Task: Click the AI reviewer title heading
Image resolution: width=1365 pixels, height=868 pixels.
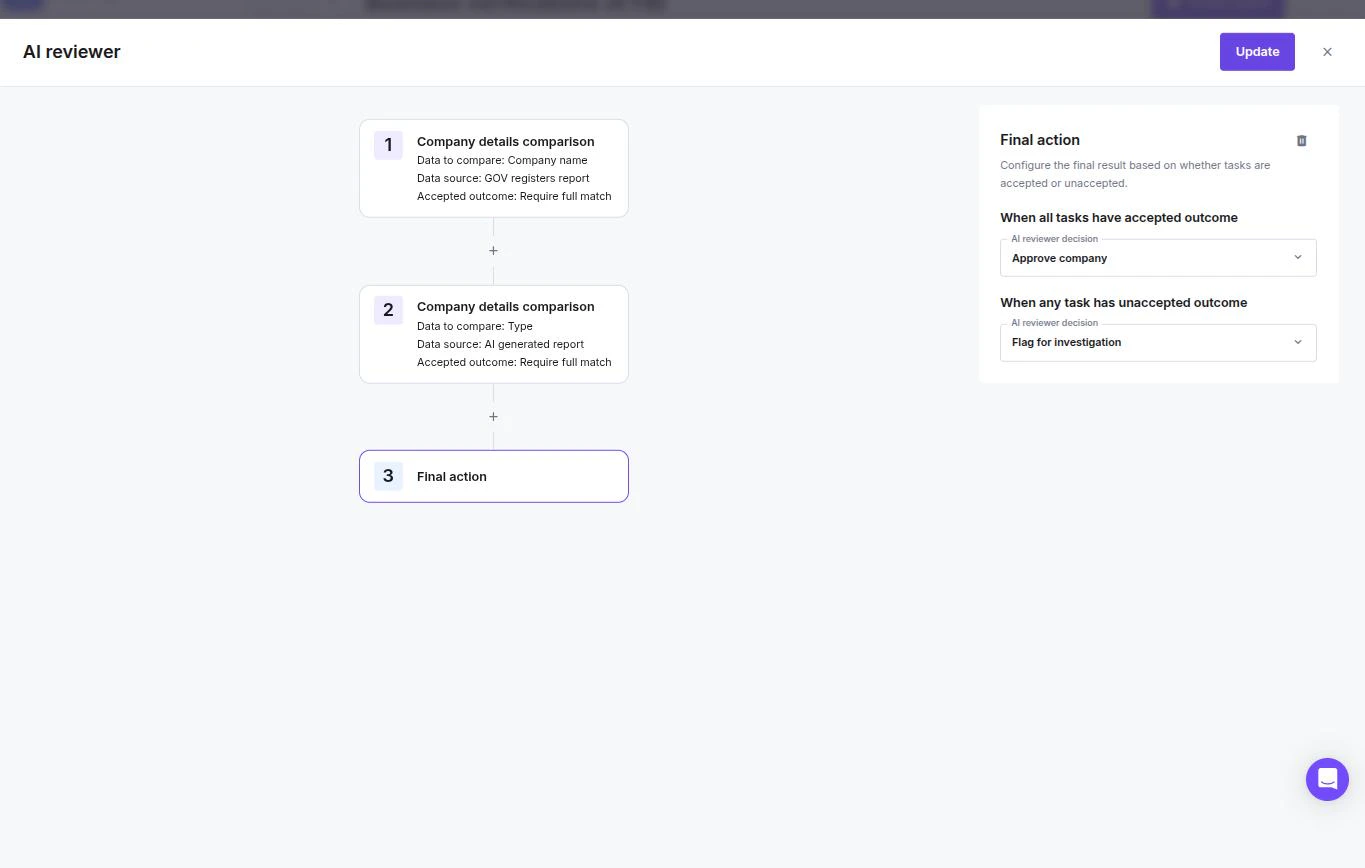Action: pyautogui.click(x=71, y=51)
